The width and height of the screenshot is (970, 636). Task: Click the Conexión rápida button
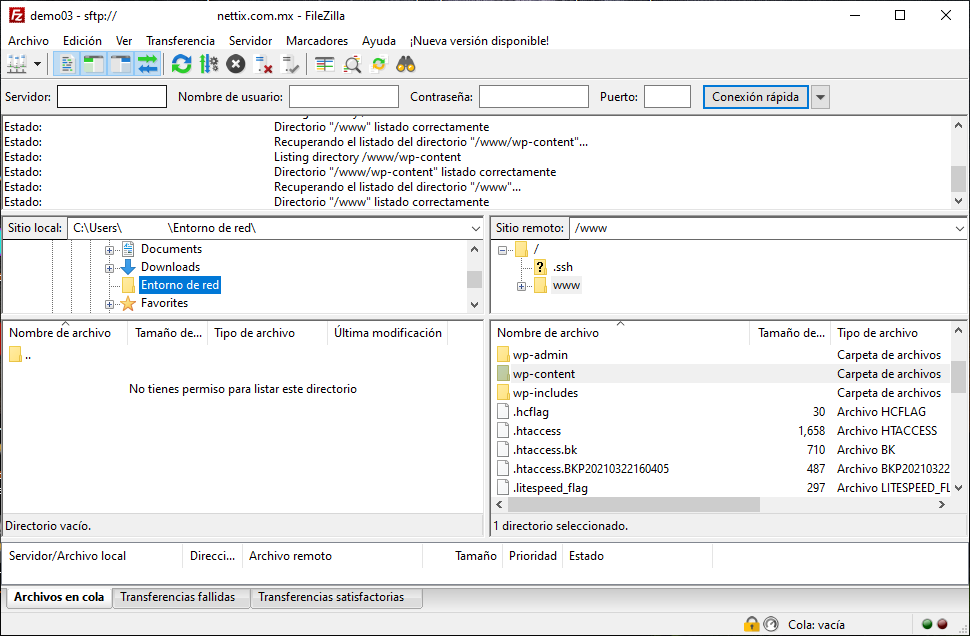[x=755, y=97]
